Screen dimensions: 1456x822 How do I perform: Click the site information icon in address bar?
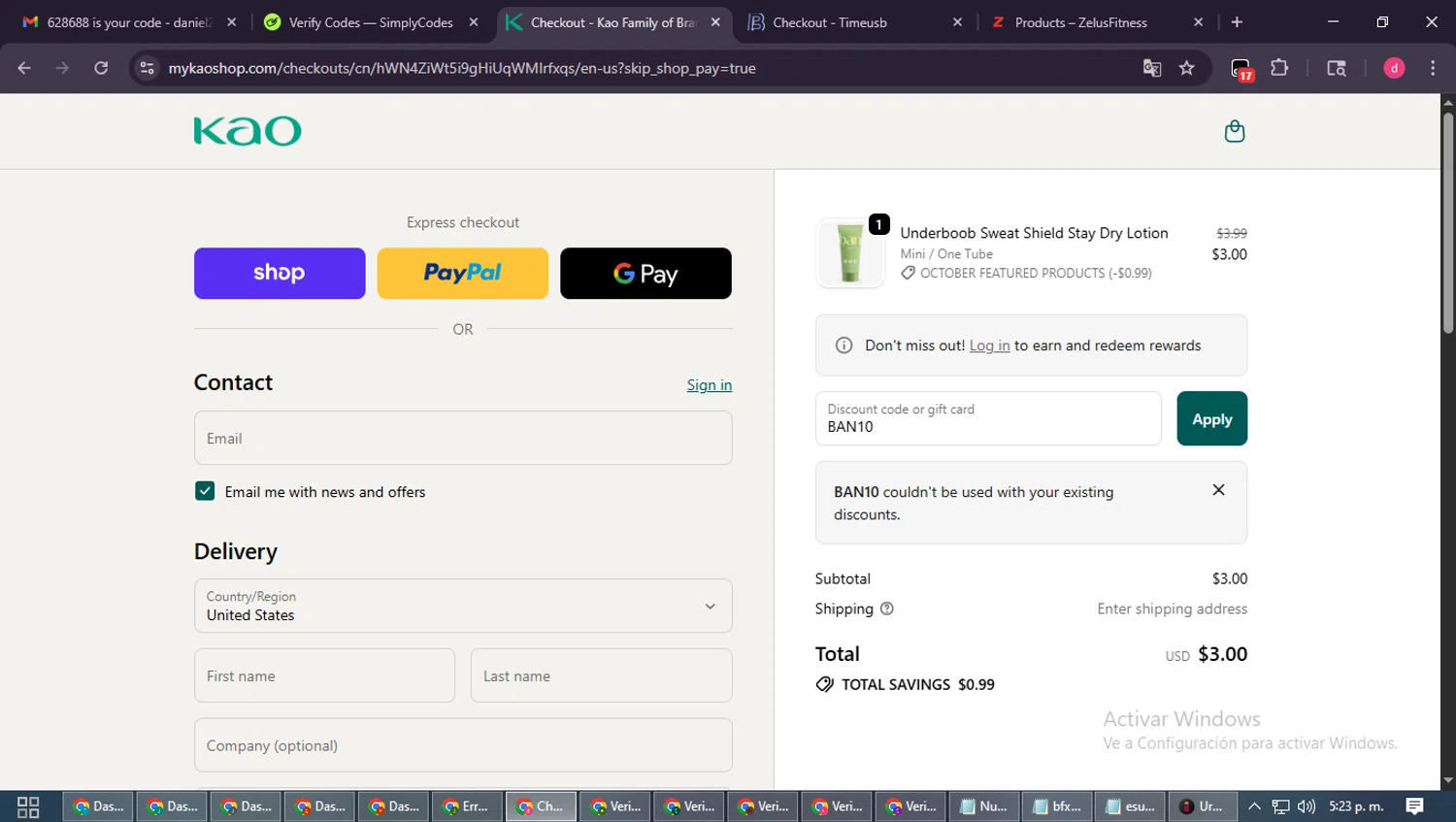[148, 68]
